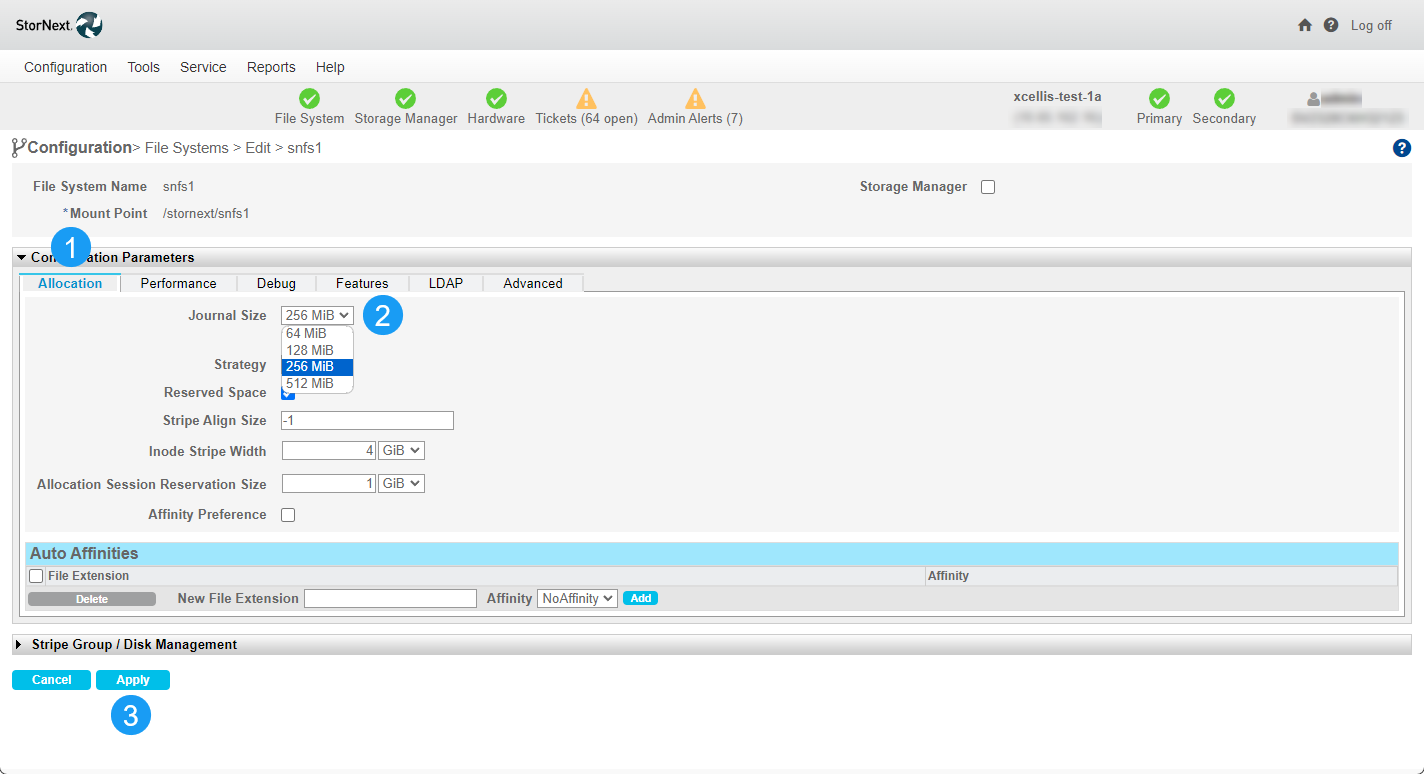This screenshot has height=774, width=1424.
Task: Open the Inode Stripe Width unit dropdown
Action: click(x=401, y=451)
